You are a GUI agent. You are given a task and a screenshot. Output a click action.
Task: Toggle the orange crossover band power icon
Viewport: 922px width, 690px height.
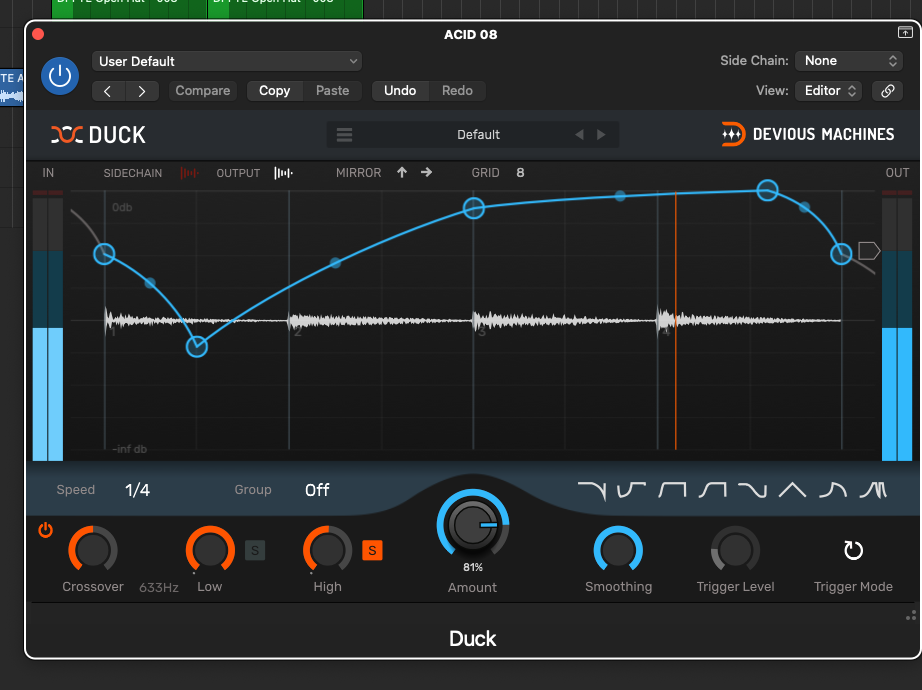pyautogui.click(x=45, y=530)
